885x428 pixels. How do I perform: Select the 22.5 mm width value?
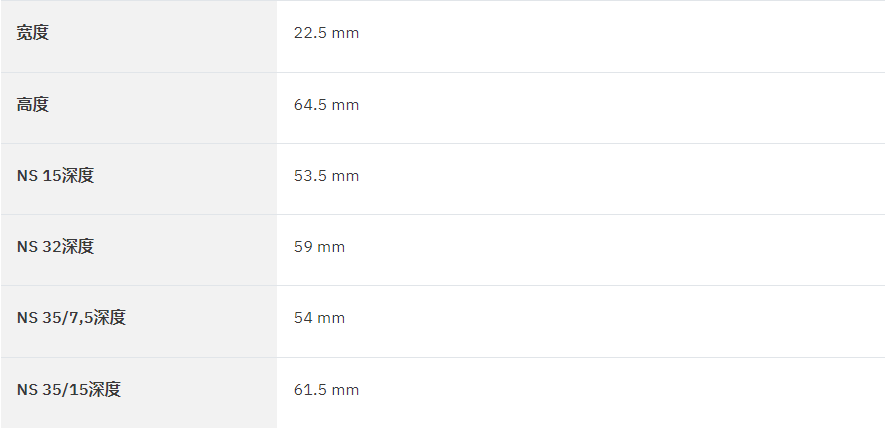[326, 33]
